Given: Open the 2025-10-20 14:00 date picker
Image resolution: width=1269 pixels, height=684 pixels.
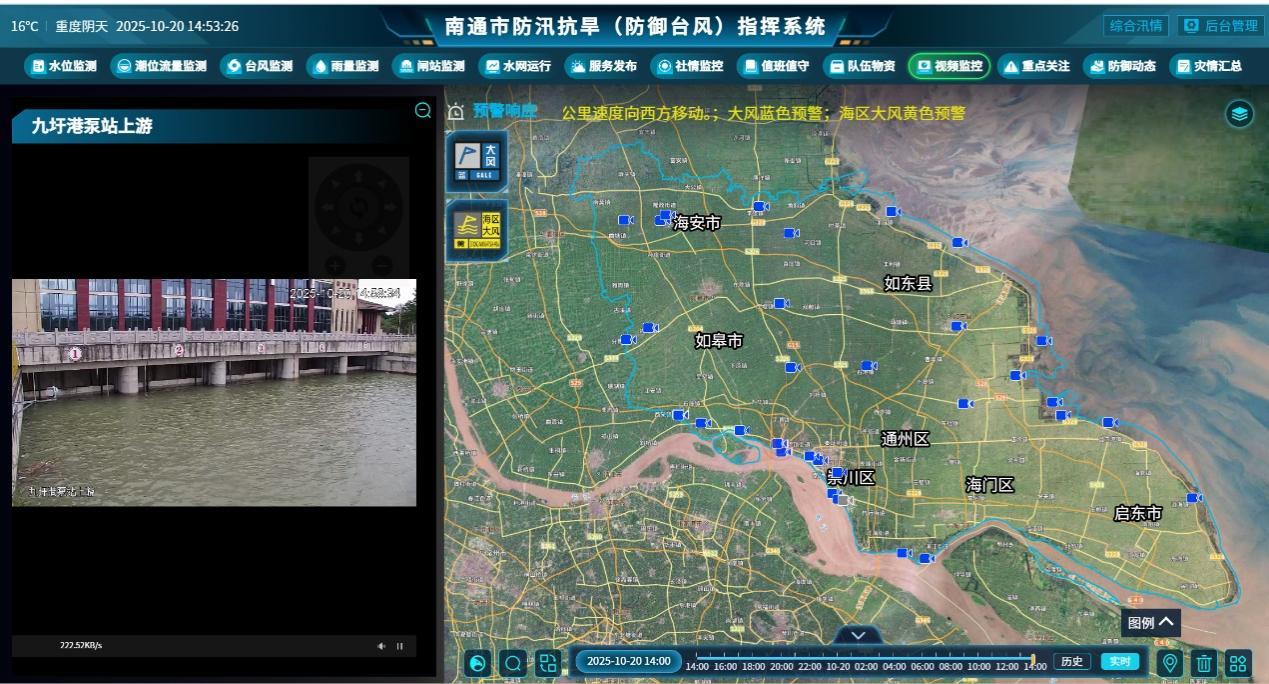Looking at the screenshot, I should click(628, 661).
